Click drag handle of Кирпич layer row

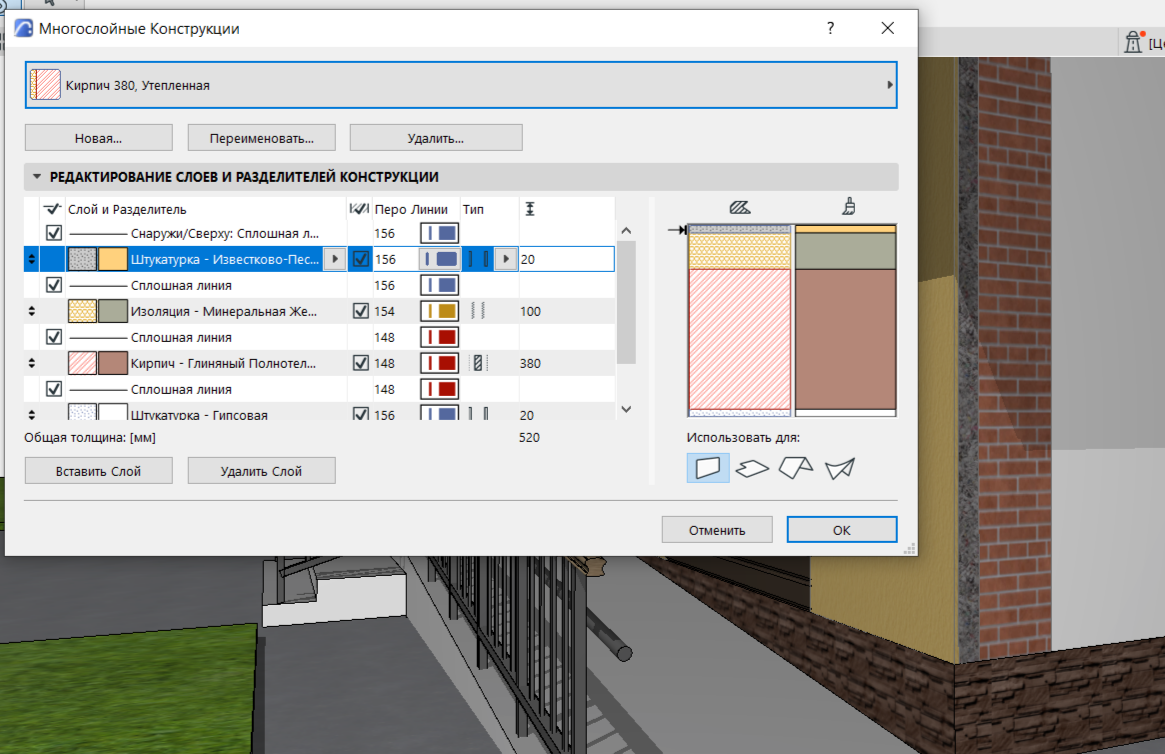point(32,363)
